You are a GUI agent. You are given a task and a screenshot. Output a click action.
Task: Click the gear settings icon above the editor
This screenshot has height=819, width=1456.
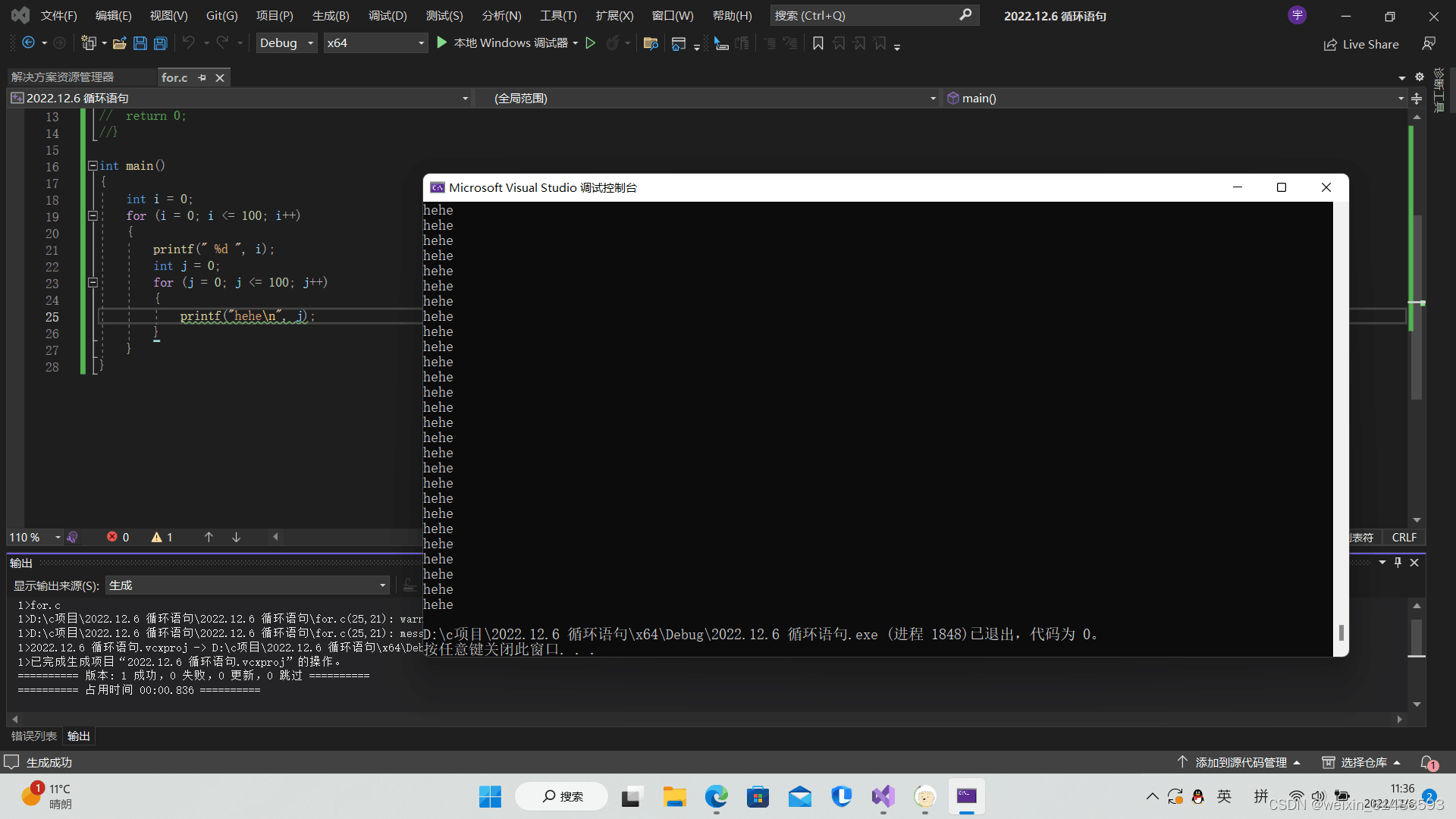tap(1420, 77)
